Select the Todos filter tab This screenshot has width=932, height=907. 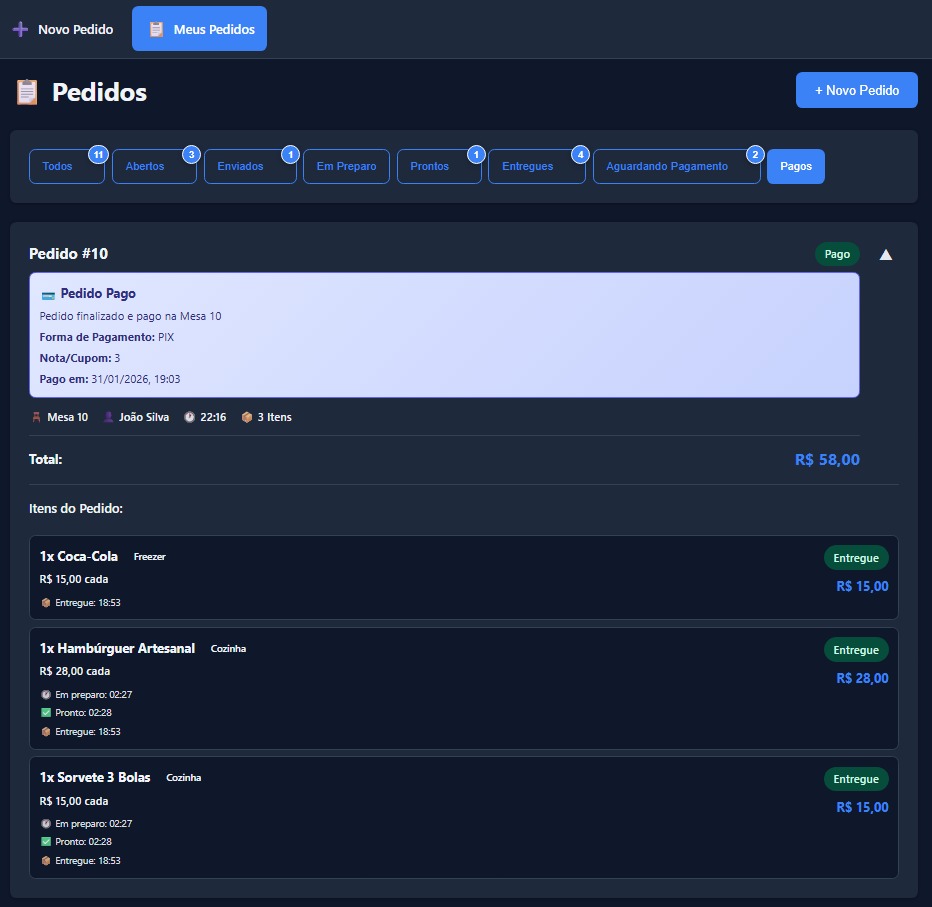click(x=60, y=166)
